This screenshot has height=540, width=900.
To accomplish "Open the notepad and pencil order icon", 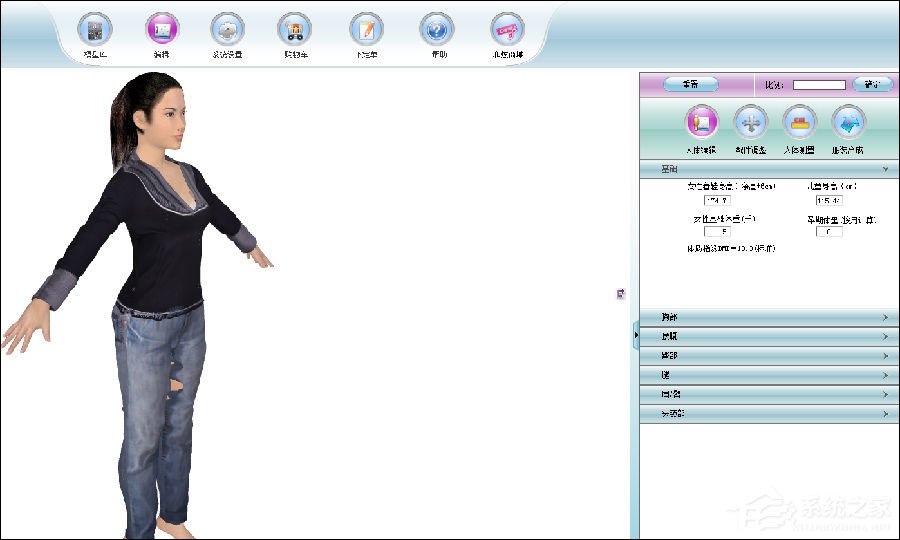I will pos(366,29).
